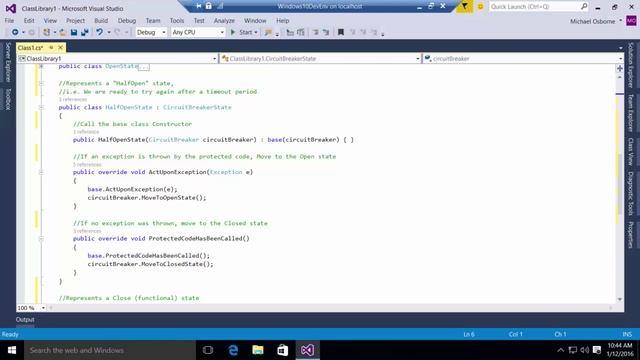Click the Windows Start button

(12, 350)
